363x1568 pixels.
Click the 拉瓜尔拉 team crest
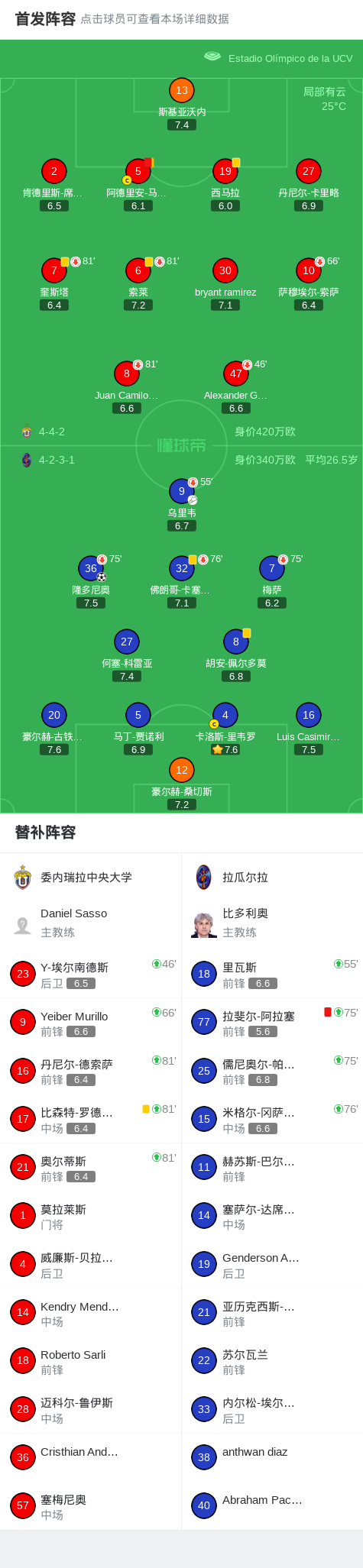tap(204, 877)
